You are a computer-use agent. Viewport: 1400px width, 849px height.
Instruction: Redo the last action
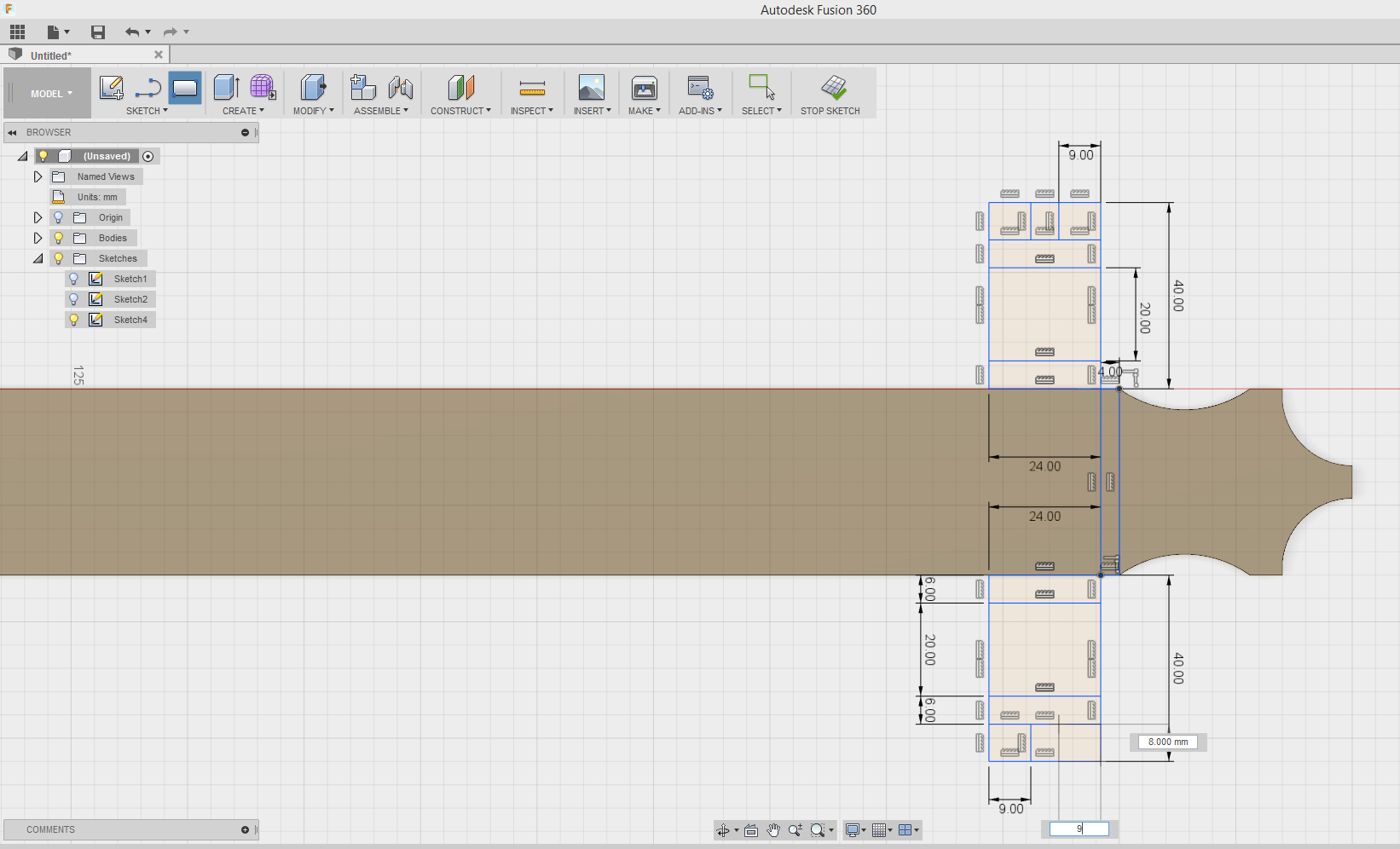tap(171, 32)
